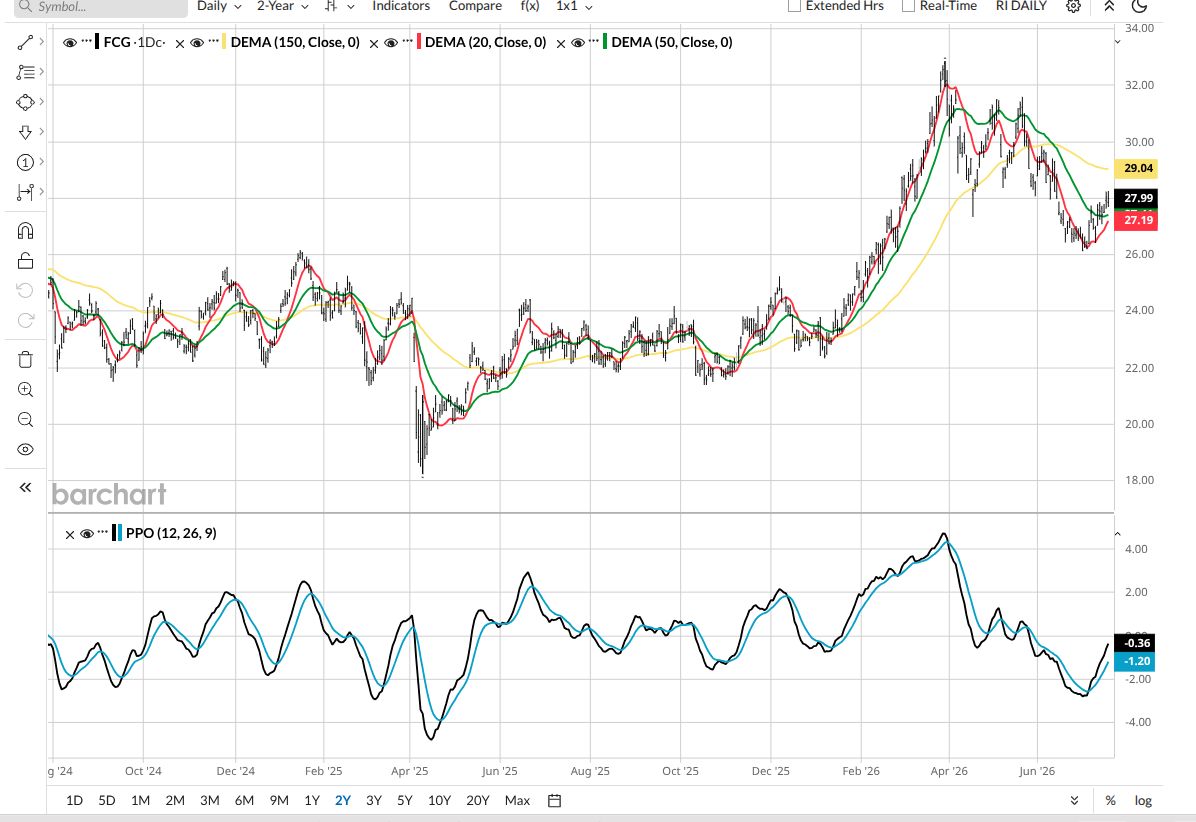This screenshot has height=822, width=1196.
Task: Remove the PPO (12, 26, 9) study
Action: (x=69, y=535)
